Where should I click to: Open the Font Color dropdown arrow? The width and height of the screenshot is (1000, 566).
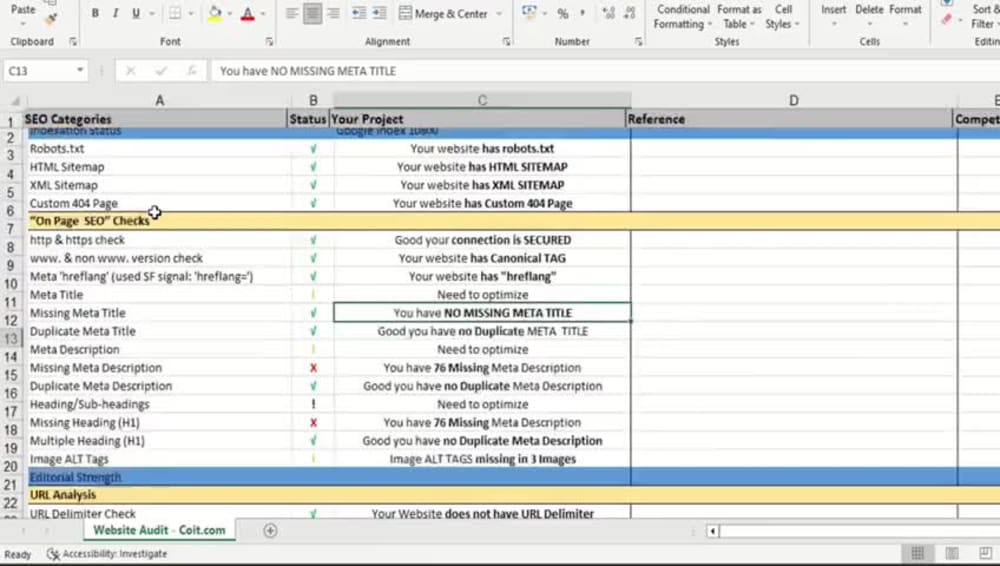click(x=263, y=13)
